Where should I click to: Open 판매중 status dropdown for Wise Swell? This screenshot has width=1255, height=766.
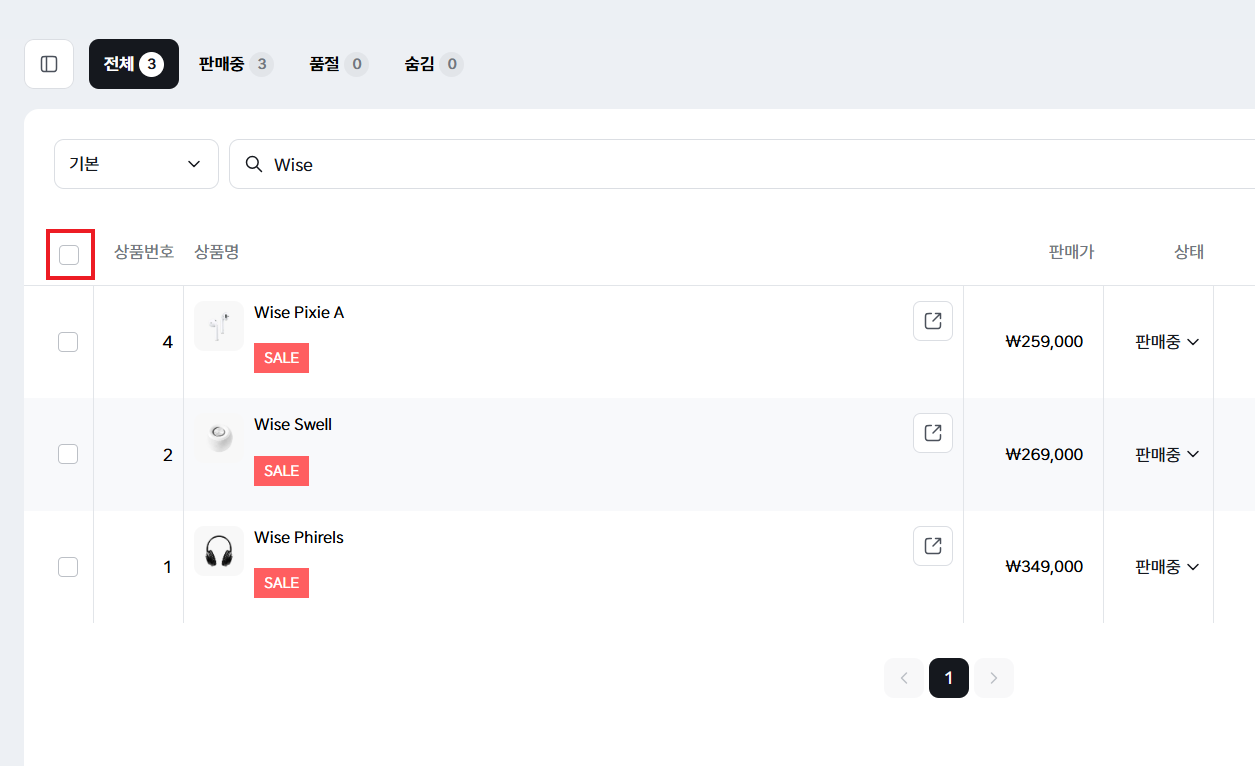tap(1167, 454)
